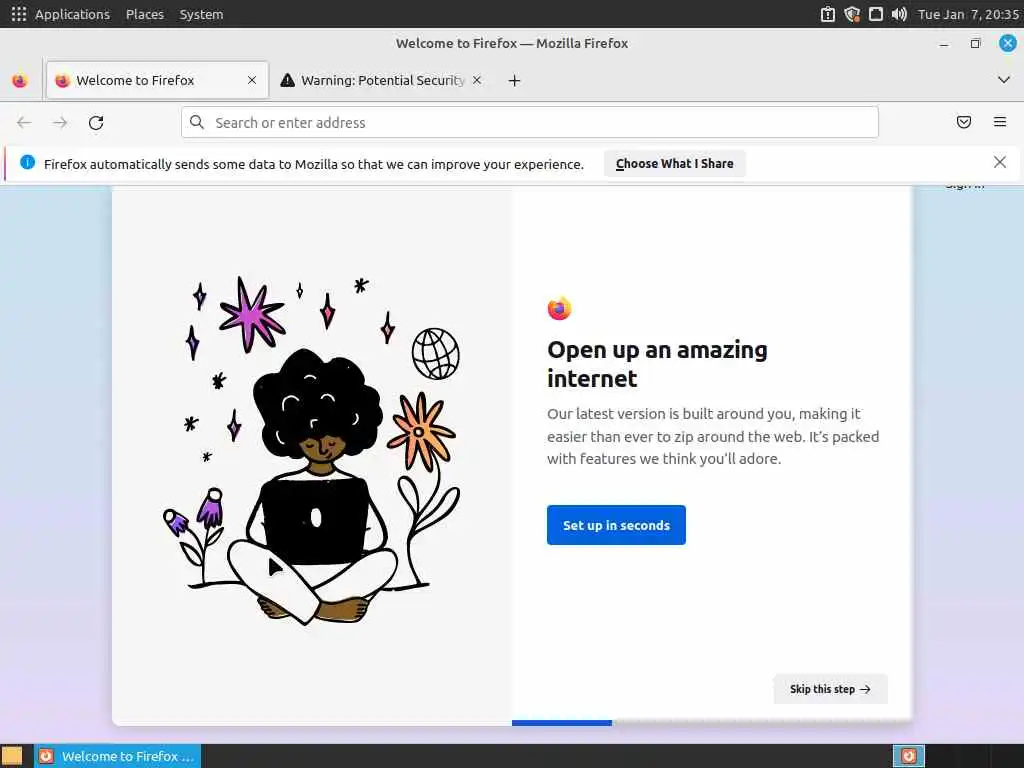Close the Firefox window with blue X
The image size is (1024, 768).
pyautogui.click(x=1008, y=44)
